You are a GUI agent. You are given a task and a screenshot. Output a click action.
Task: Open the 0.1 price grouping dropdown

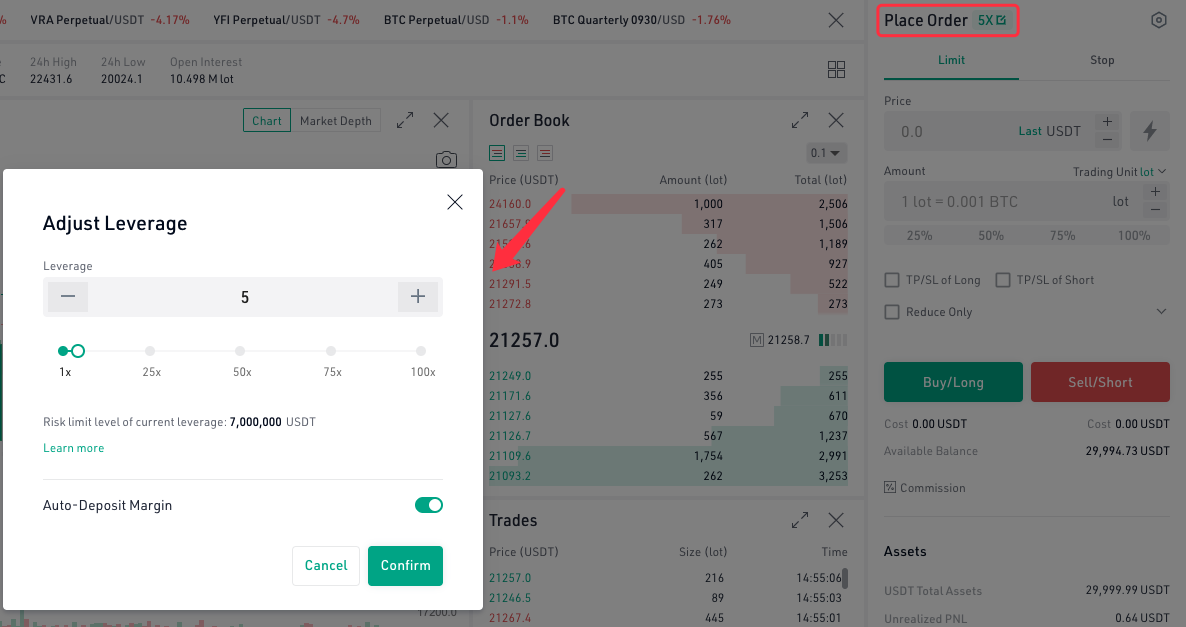(826, 153)
